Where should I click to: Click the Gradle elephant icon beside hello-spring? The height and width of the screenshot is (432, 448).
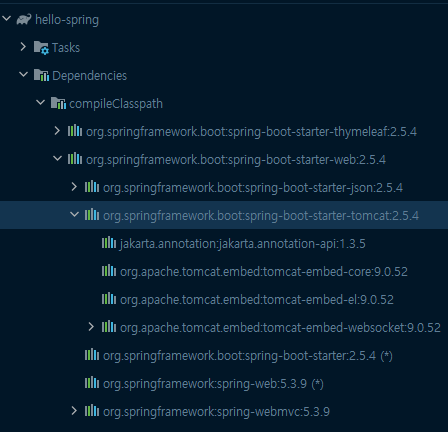[24, 20]
